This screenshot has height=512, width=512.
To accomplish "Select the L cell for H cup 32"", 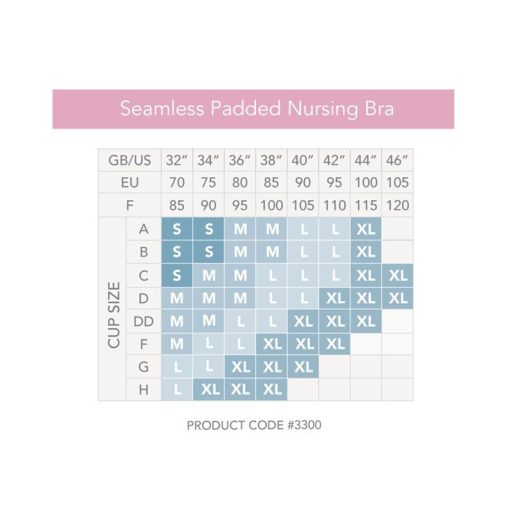I will pos(177,389).
